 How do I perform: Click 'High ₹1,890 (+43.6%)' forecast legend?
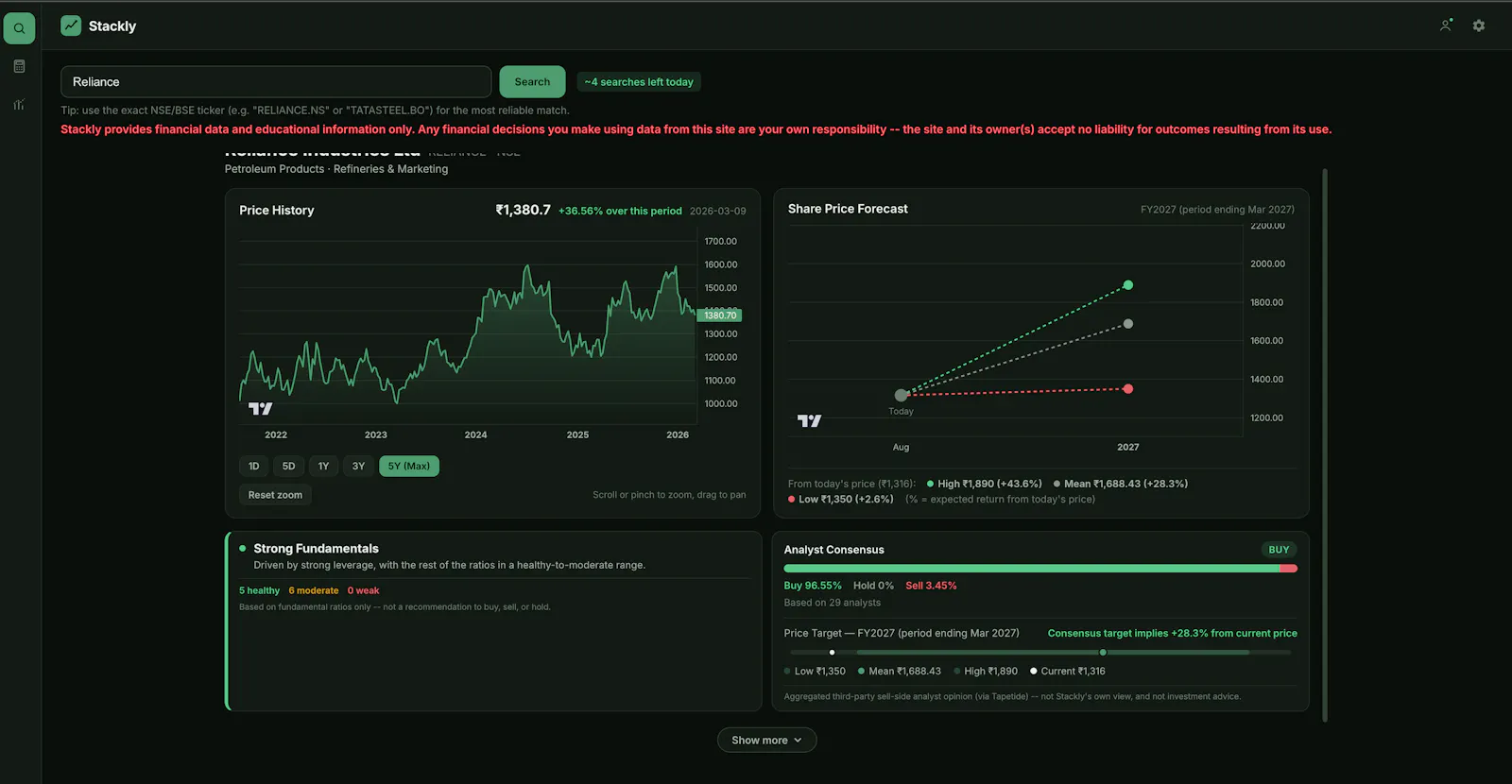984,484
